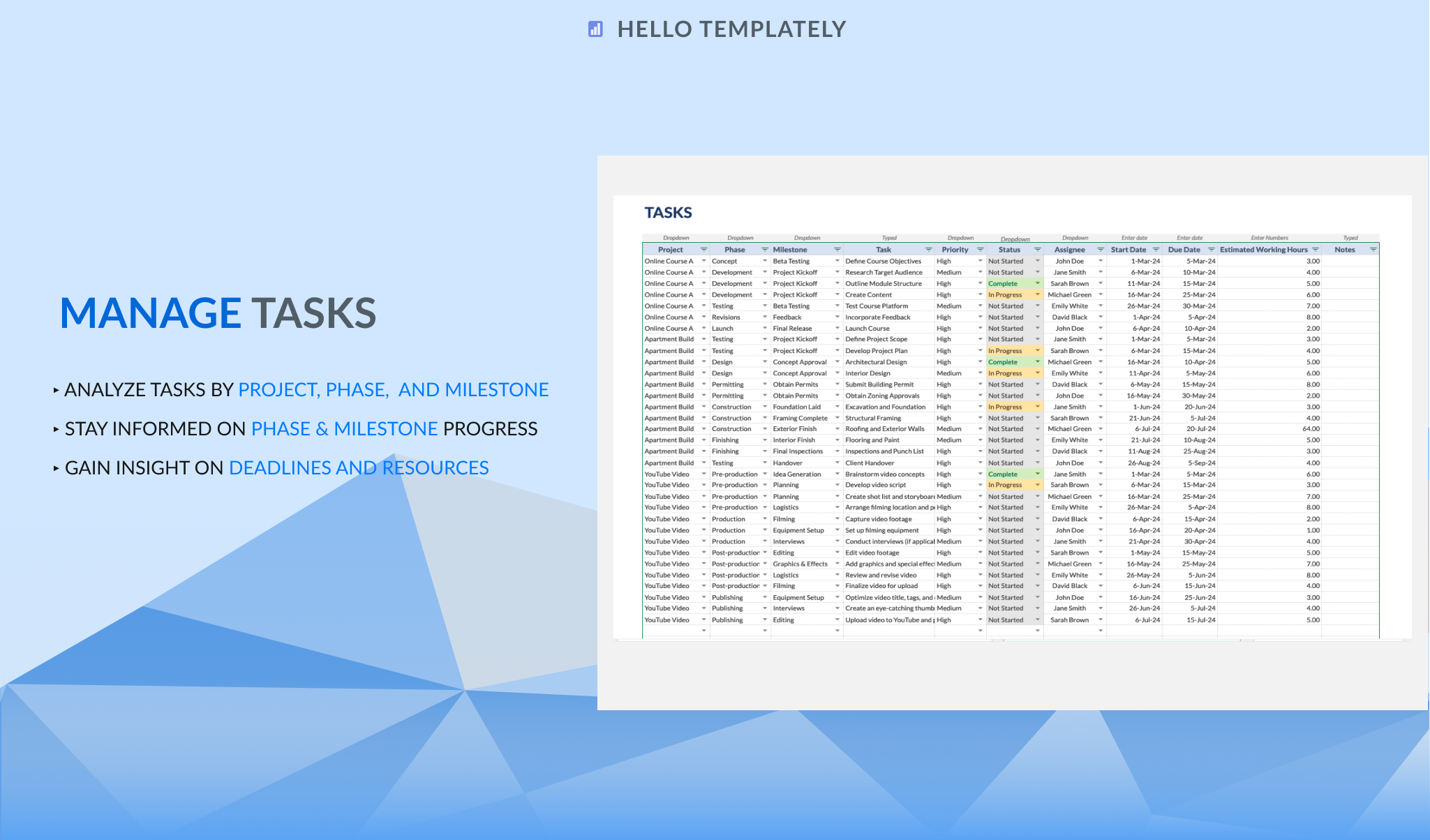Click the filter icon on Start Date column
The image size is (1430, 840).
(1155, 249)
